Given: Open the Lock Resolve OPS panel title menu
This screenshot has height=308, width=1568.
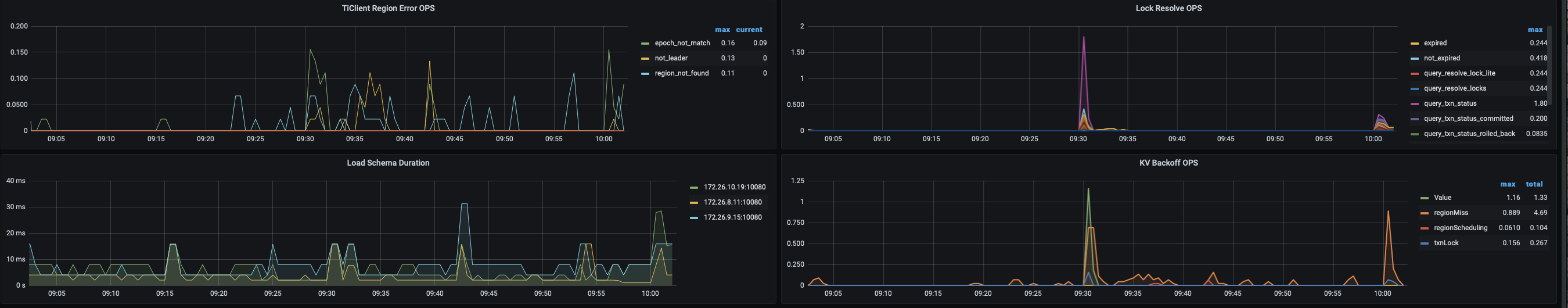Looking at the screenshot, I should (1168, 9).
